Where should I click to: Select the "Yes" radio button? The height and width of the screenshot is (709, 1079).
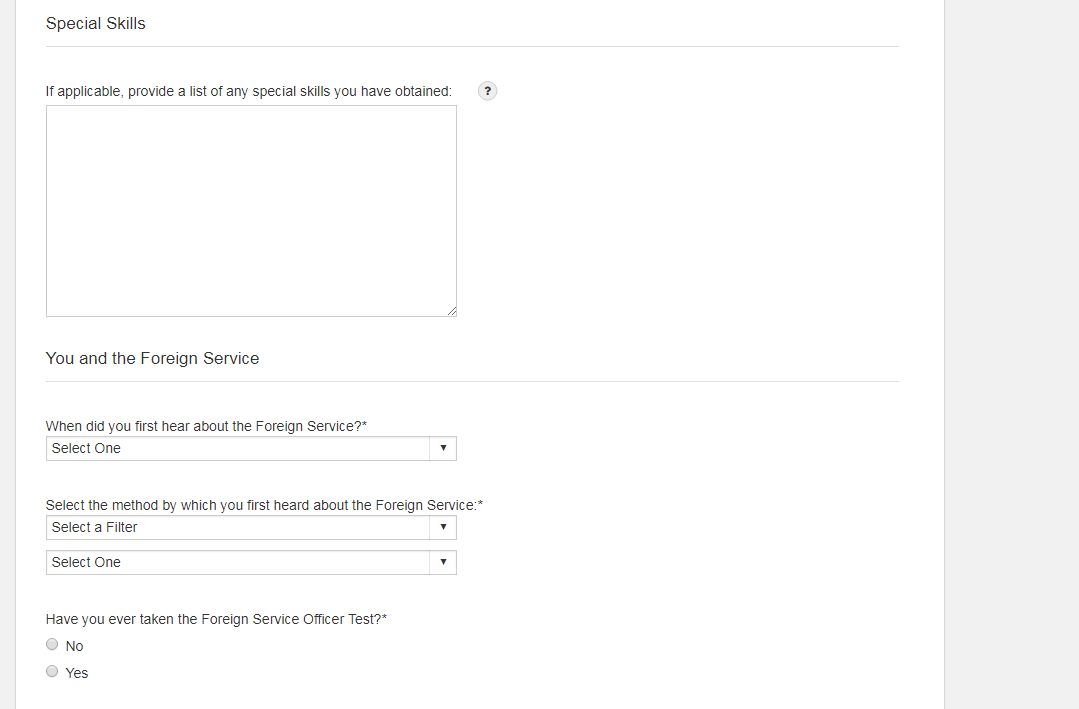(53, 672)
